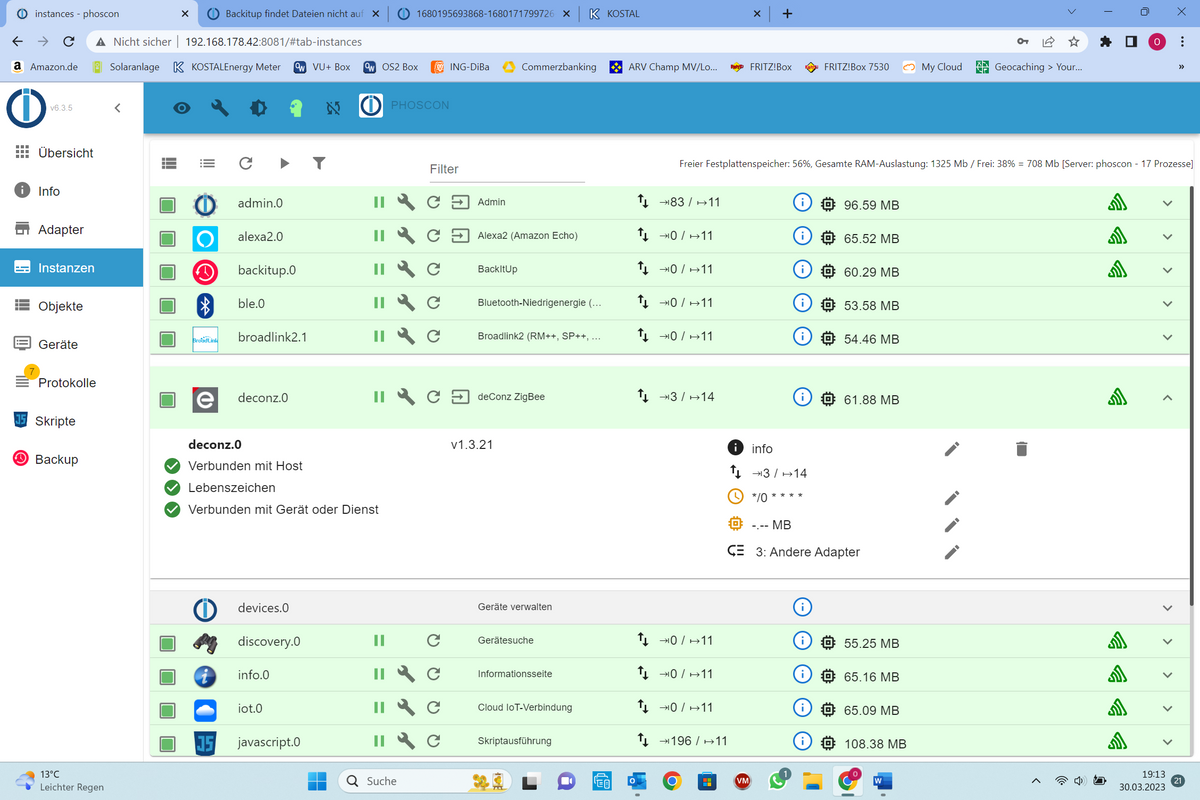Expand the alexa2.0 instance row

coord(1167,236)
